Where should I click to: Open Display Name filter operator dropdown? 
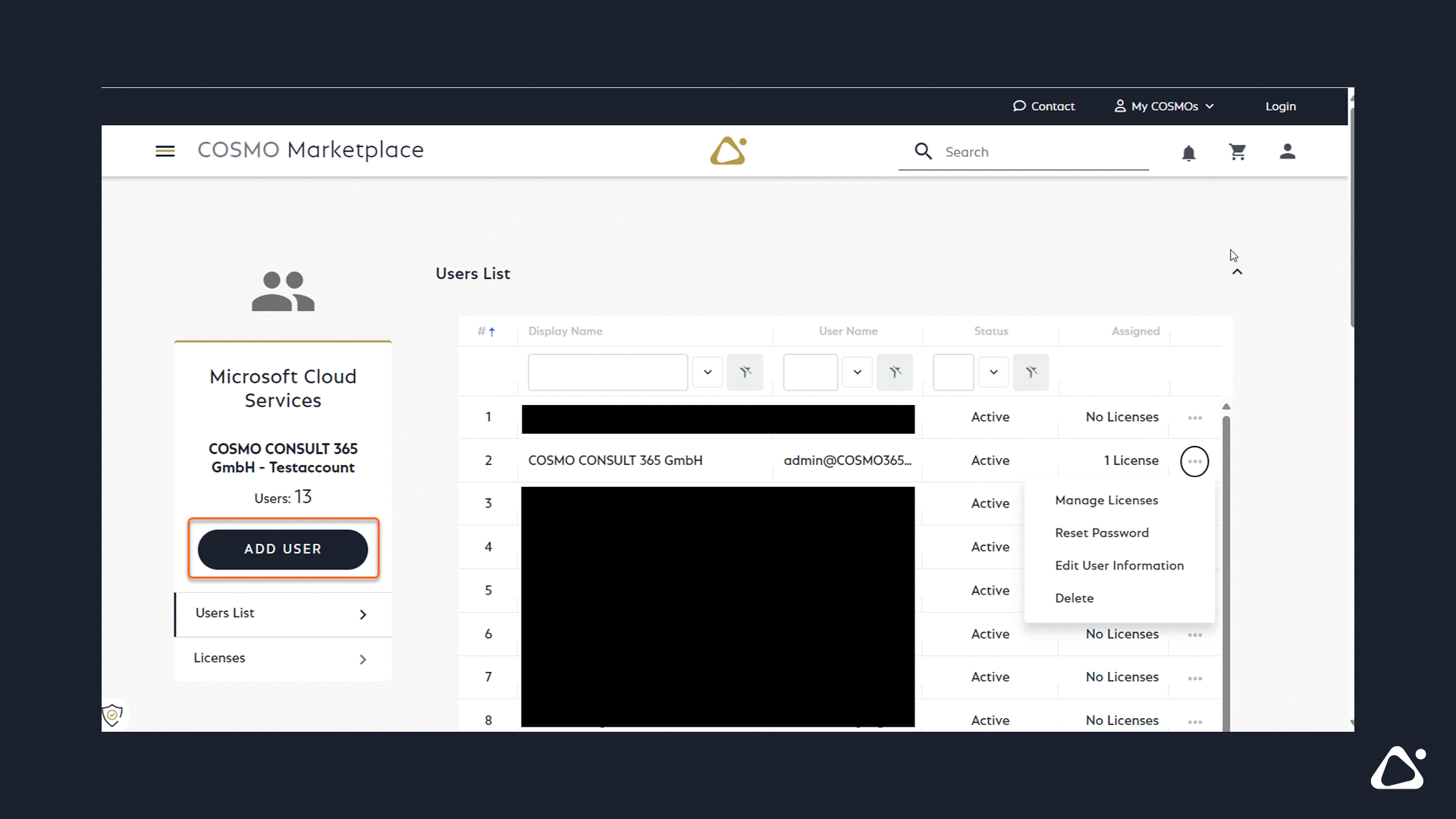point(707,372)
